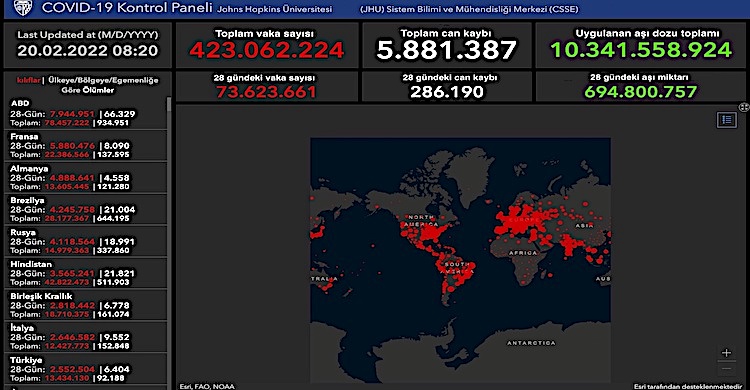Open the Esri tarafından desteklenmektedir link
Image resolution: width=750 pixels, height=390 pixels.
tap(688, 386)
